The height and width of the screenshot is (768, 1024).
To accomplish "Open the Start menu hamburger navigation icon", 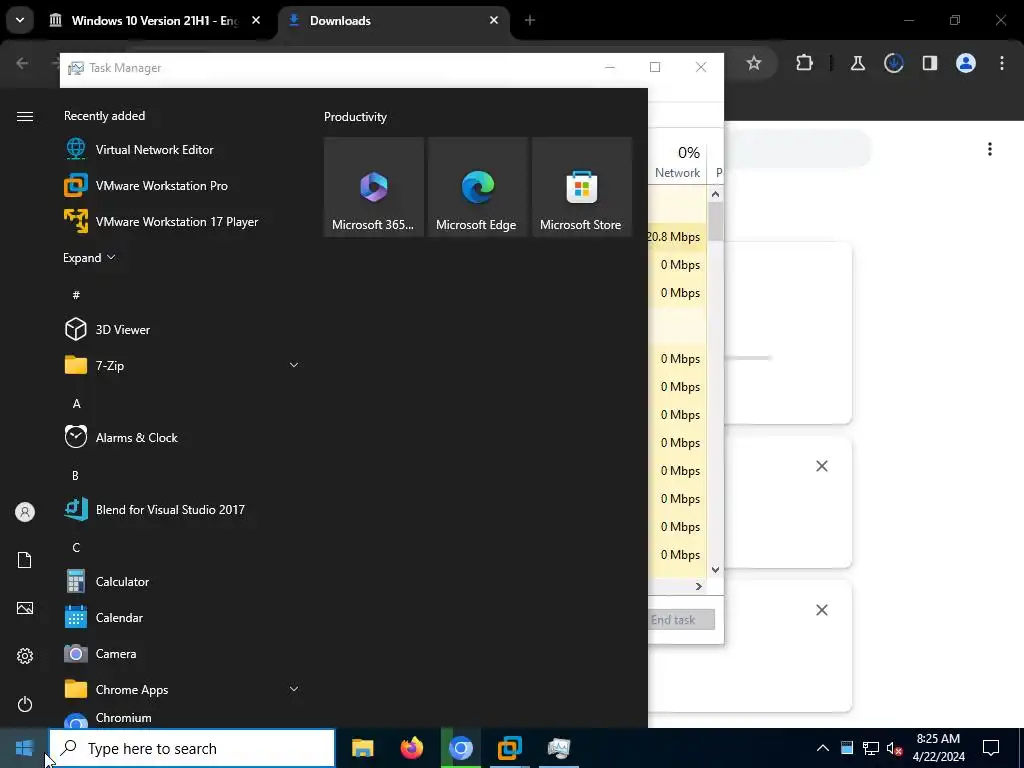I will [25, 116].
